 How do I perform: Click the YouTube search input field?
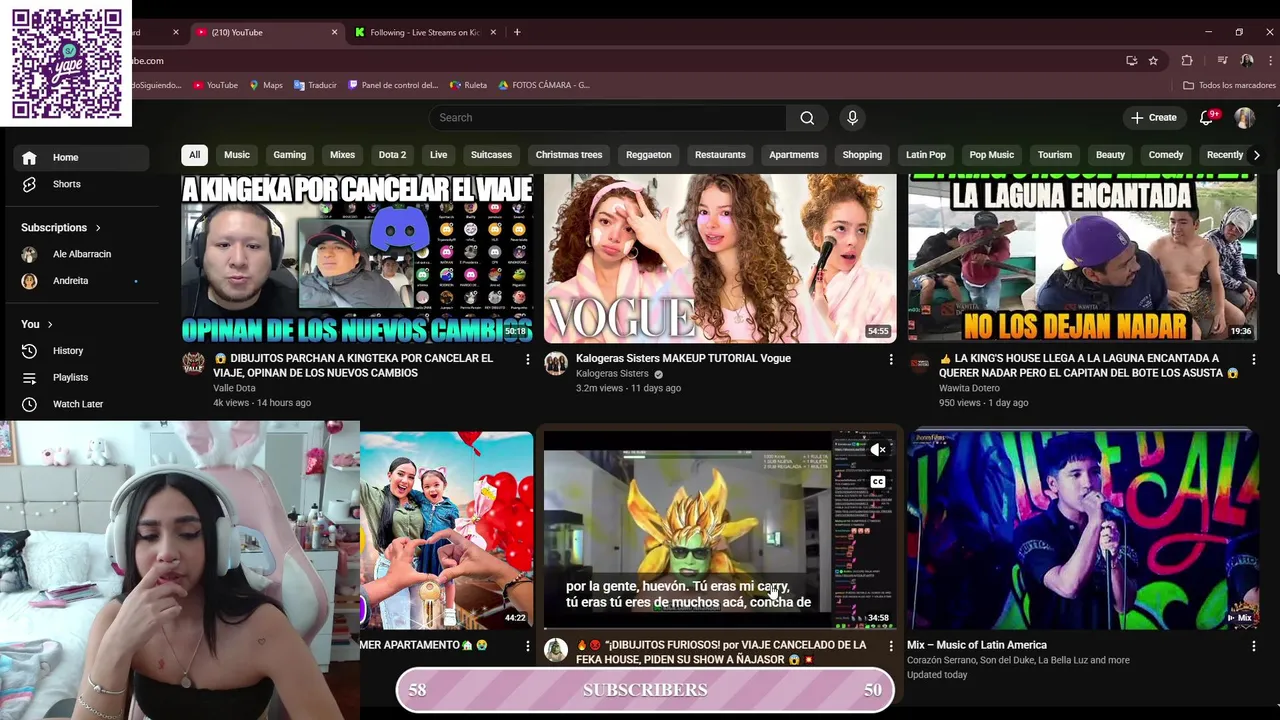(608, 118)
